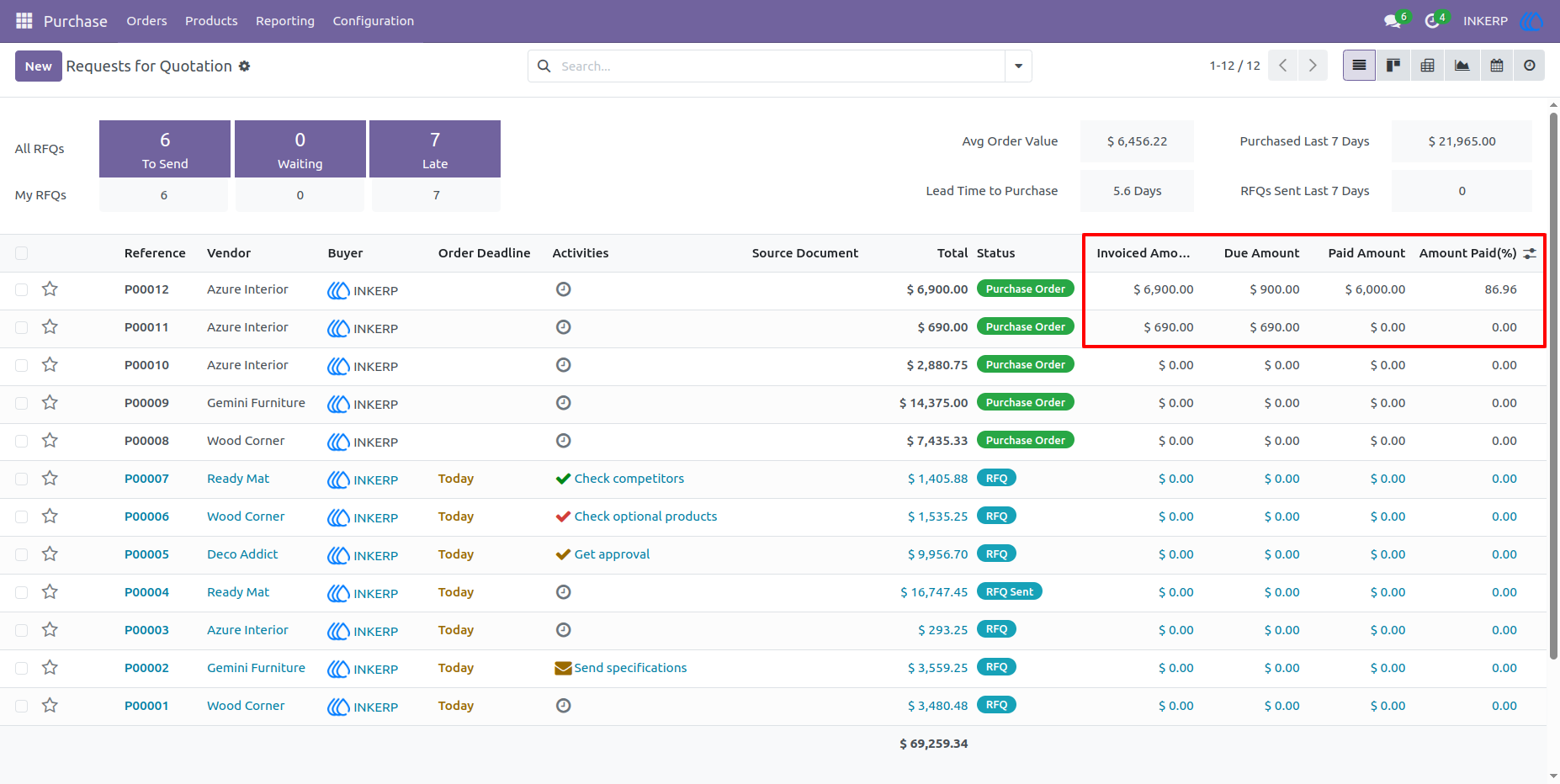Switch to kanban view
Screen dimensions: 1560x784
(x=1393, y=66)
